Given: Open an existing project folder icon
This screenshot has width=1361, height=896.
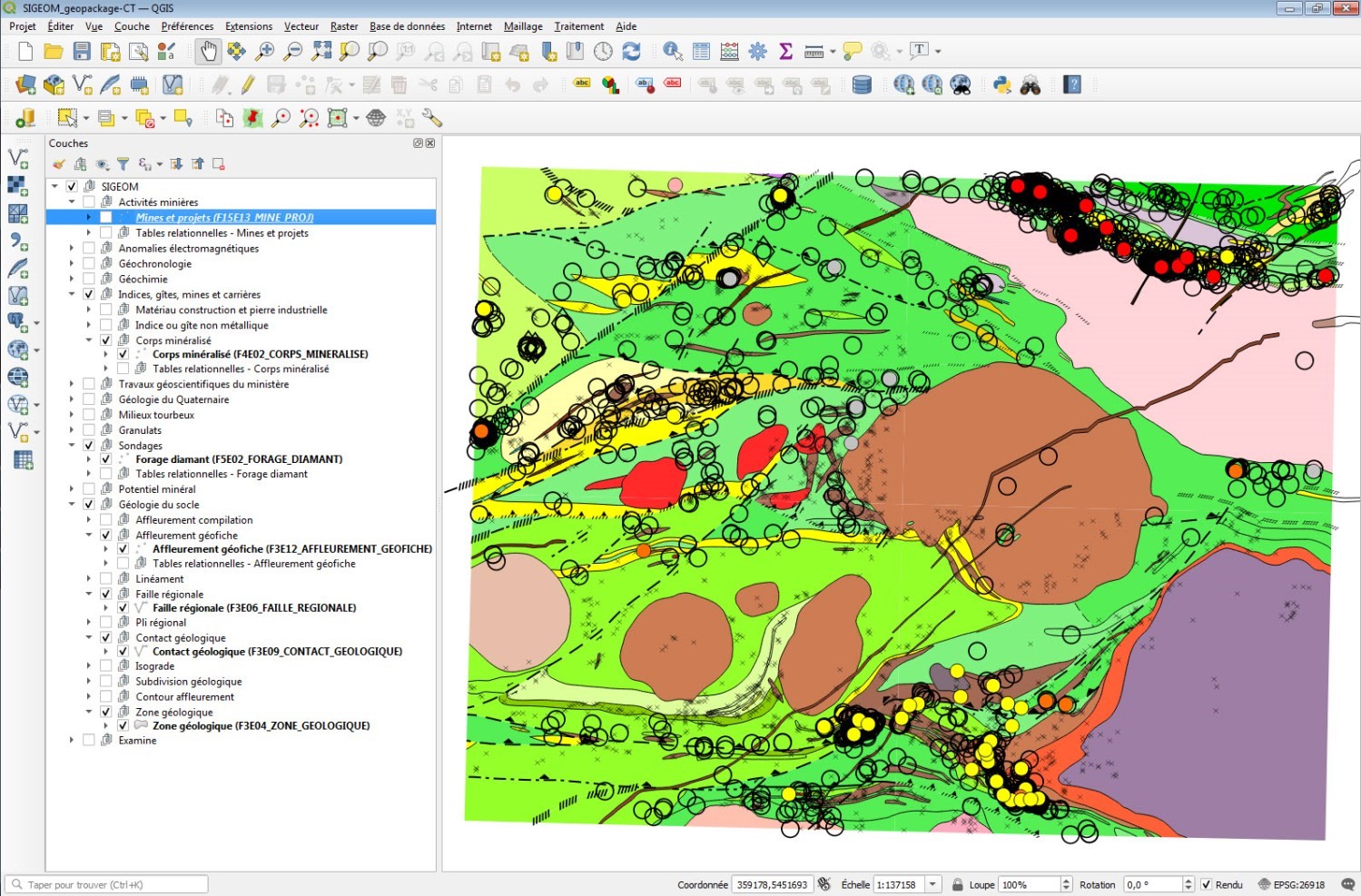Looking at the screenshot, I should point(54,52).
